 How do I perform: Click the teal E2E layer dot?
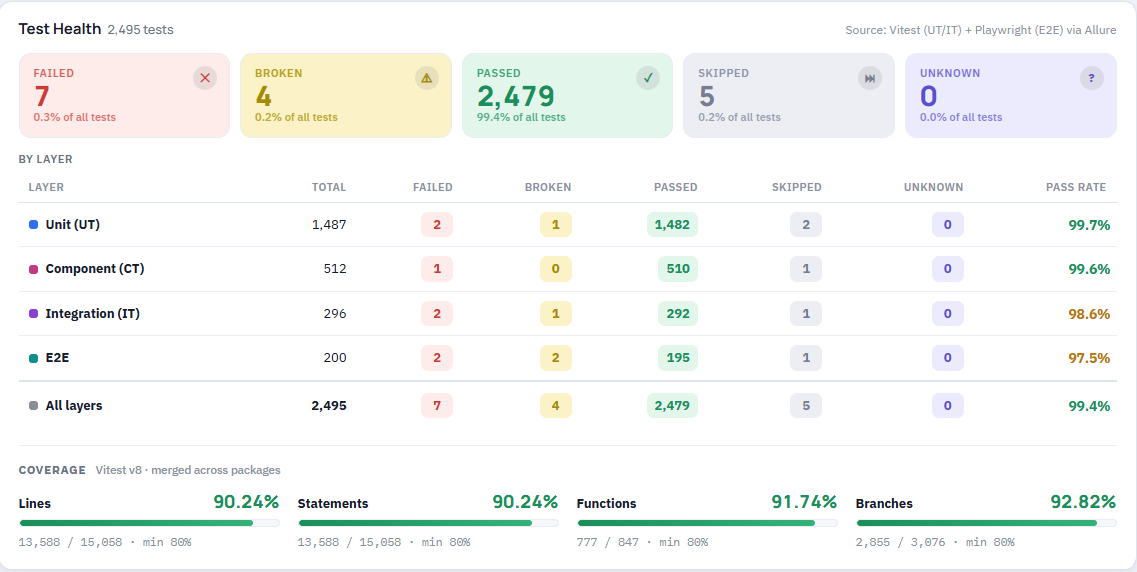point(33,357)
